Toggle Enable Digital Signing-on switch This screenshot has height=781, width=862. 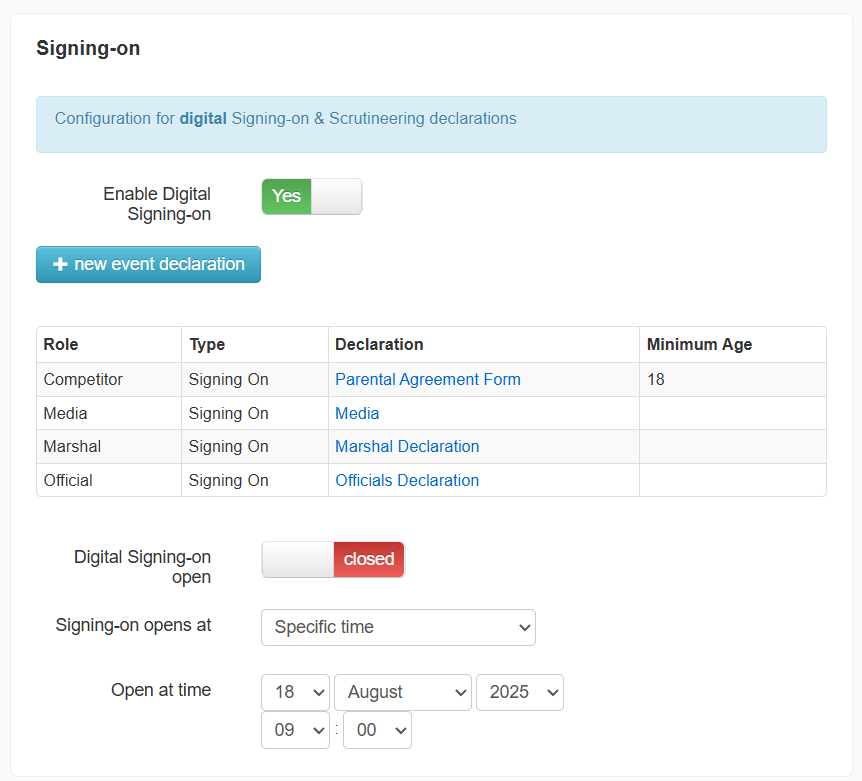(x=311, y=197)
